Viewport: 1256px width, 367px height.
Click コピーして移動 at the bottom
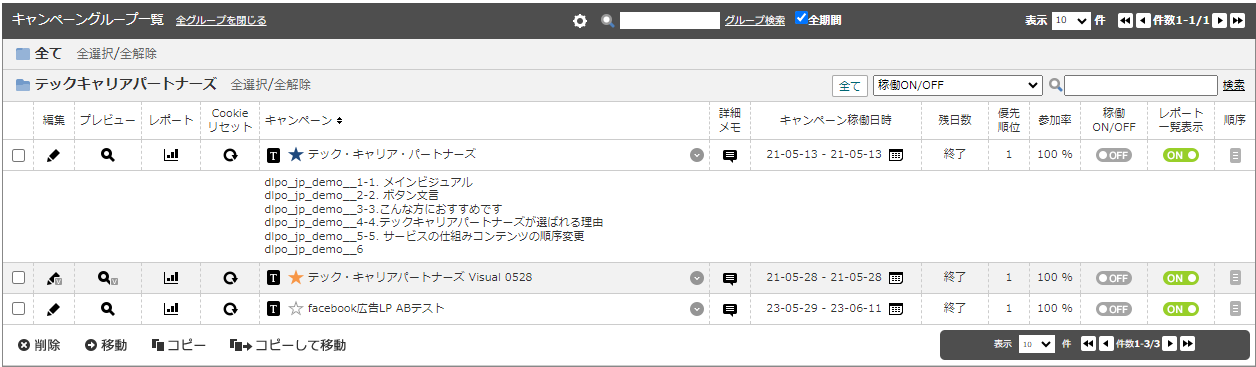click(288, 345)
